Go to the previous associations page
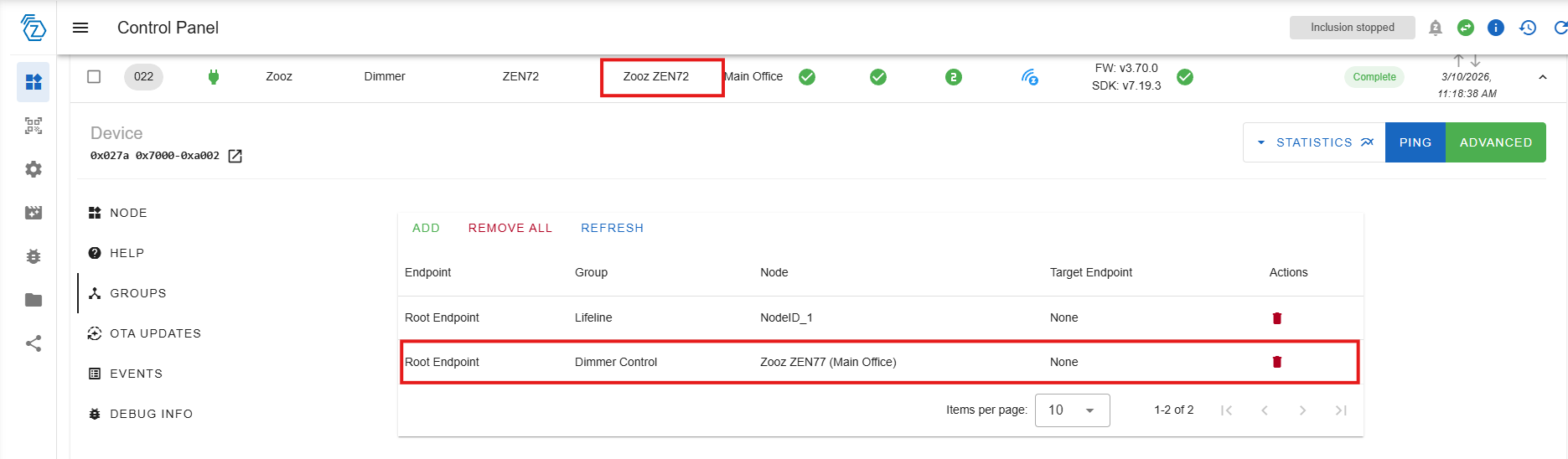1568x459 pixels. tap(1265, 410)
